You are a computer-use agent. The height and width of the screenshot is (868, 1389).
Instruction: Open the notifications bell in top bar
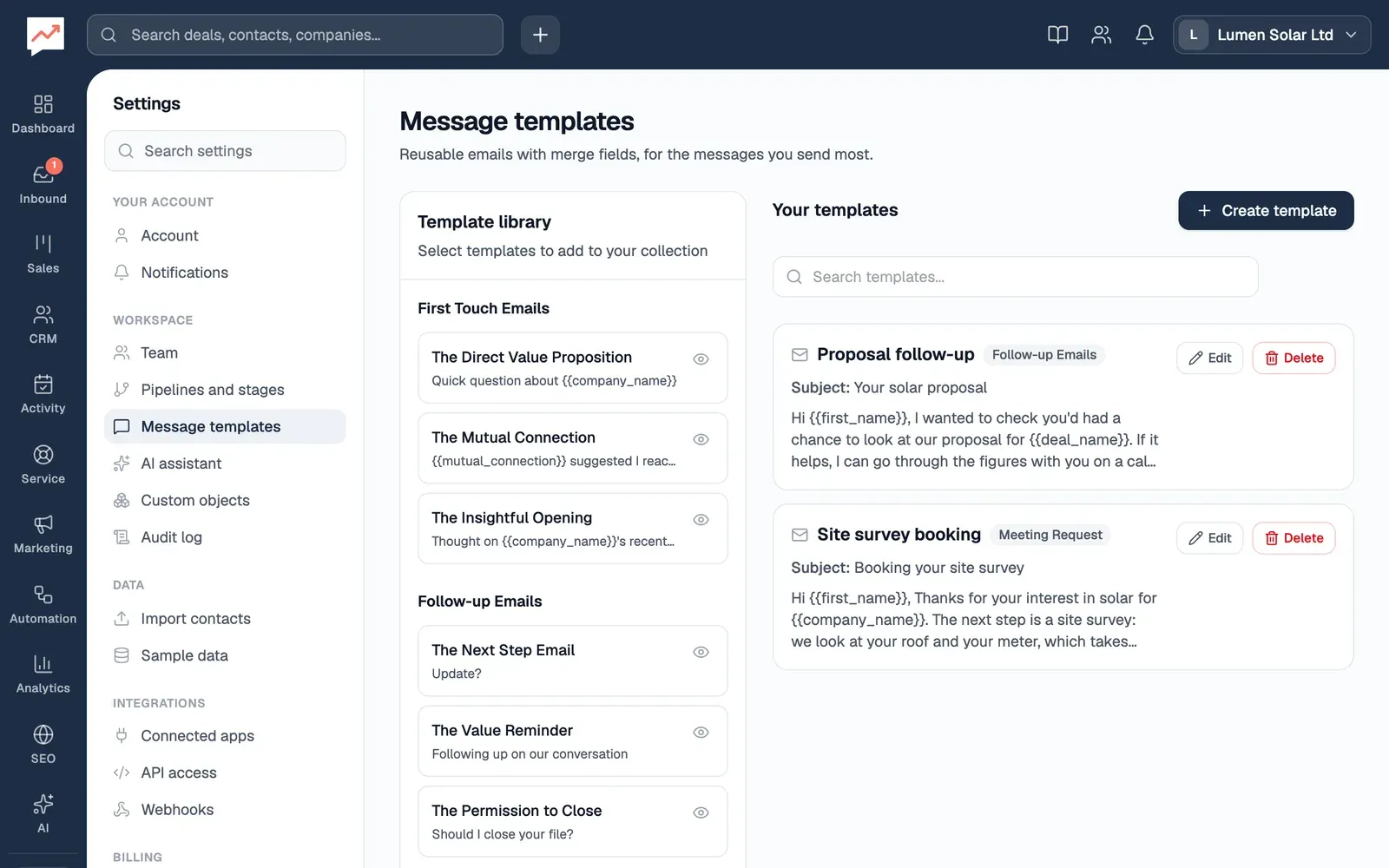[x=1144, y=35]
